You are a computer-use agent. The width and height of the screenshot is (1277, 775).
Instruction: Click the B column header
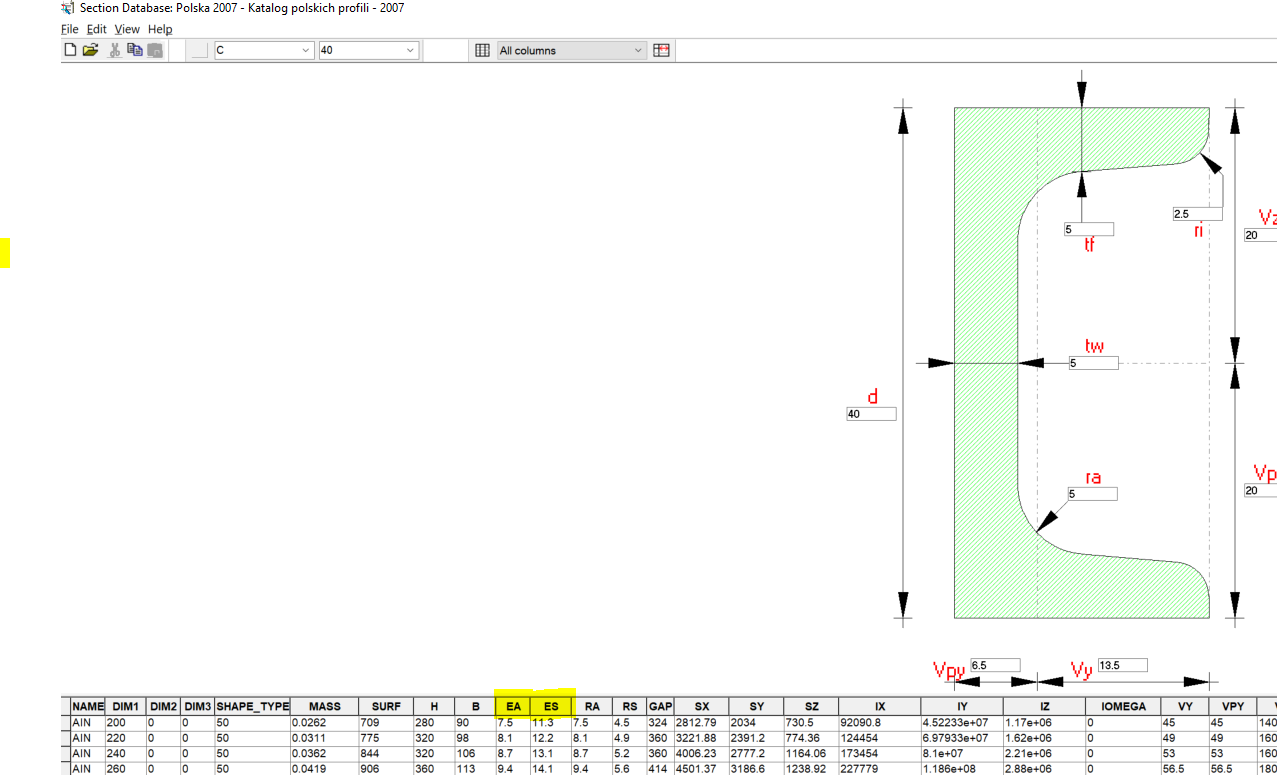click(x=475, y=706)
